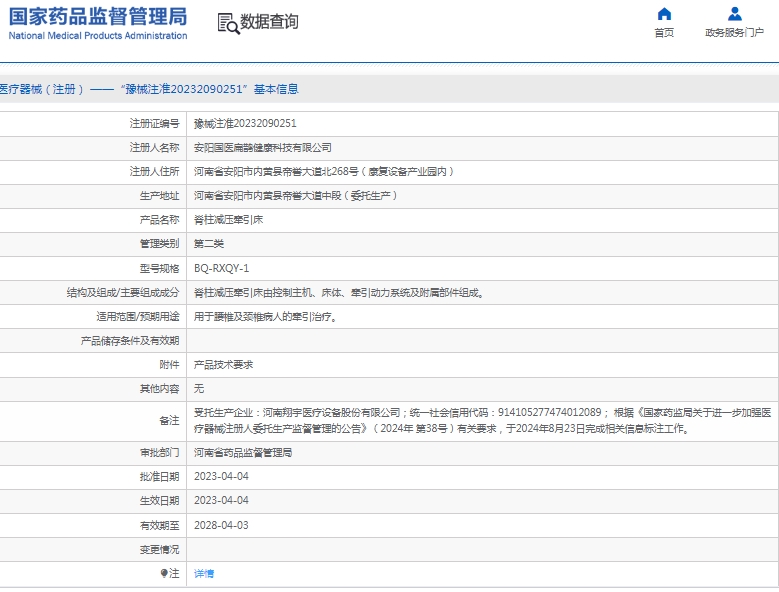Click other content value 无
The width and height of the screenshot is (779, 592).
click(x=199, y=389)
